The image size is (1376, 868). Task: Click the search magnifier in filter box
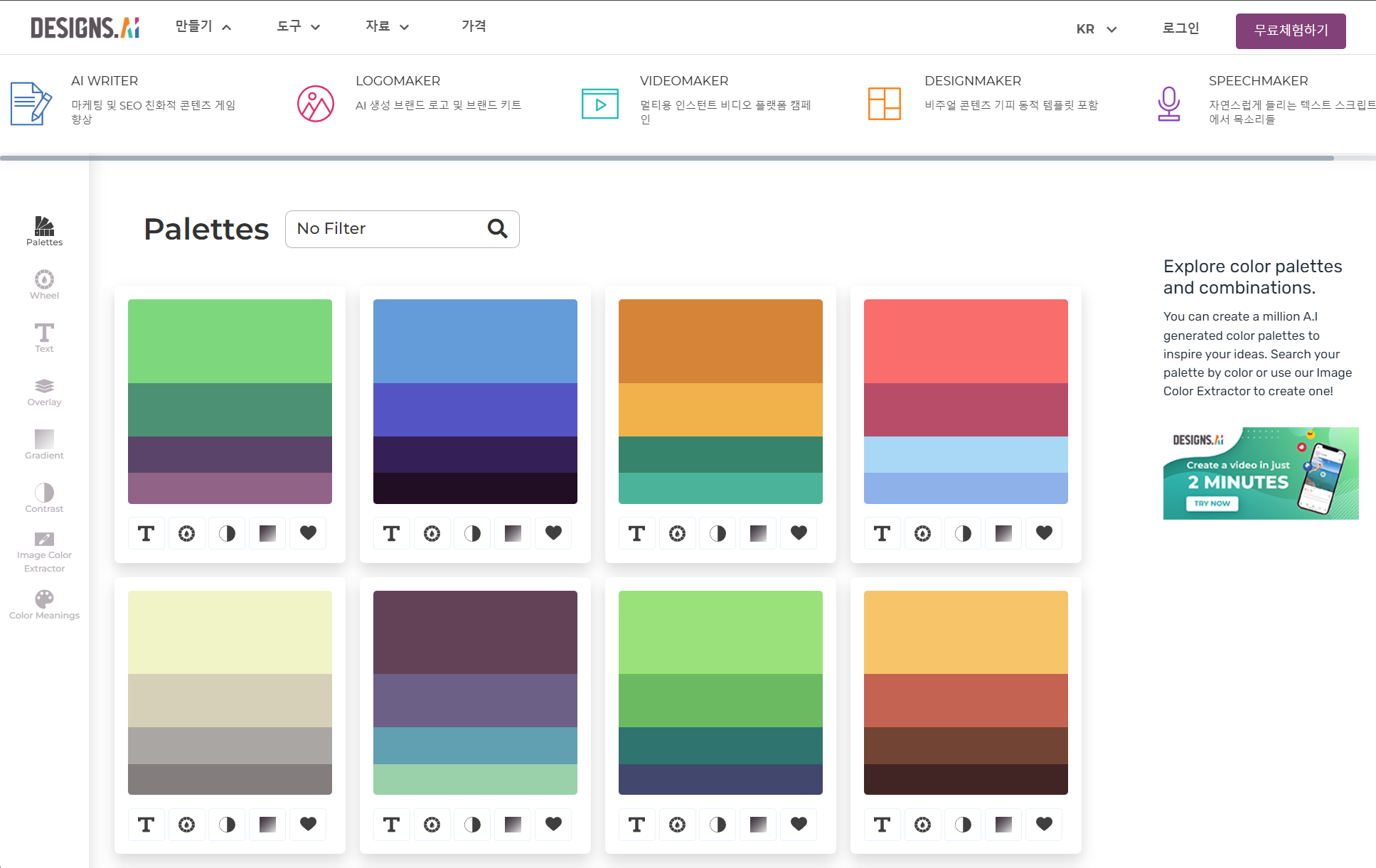coord(497,228)
